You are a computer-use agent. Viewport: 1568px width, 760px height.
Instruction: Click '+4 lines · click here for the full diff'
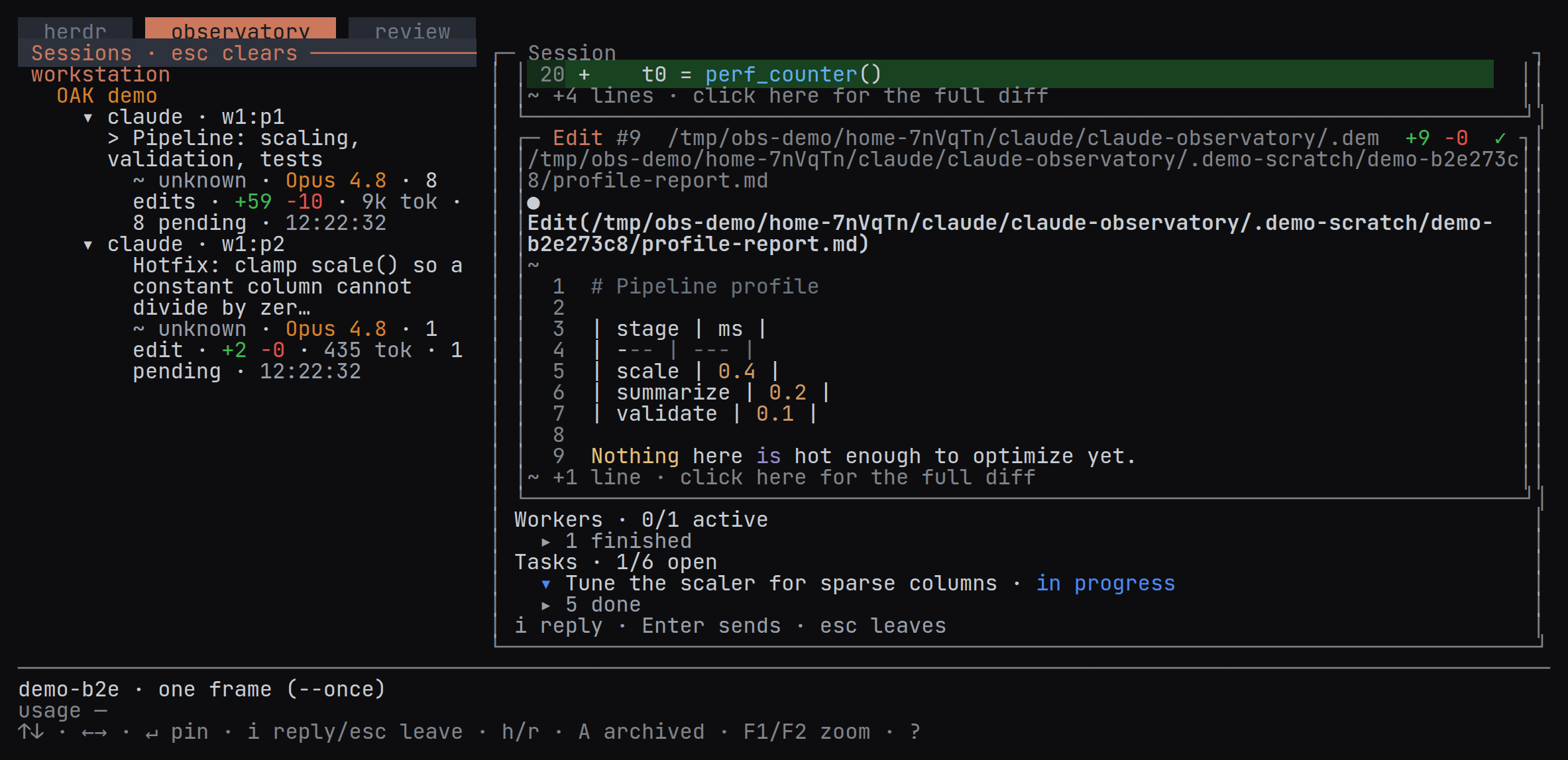(x=801, y=96)
